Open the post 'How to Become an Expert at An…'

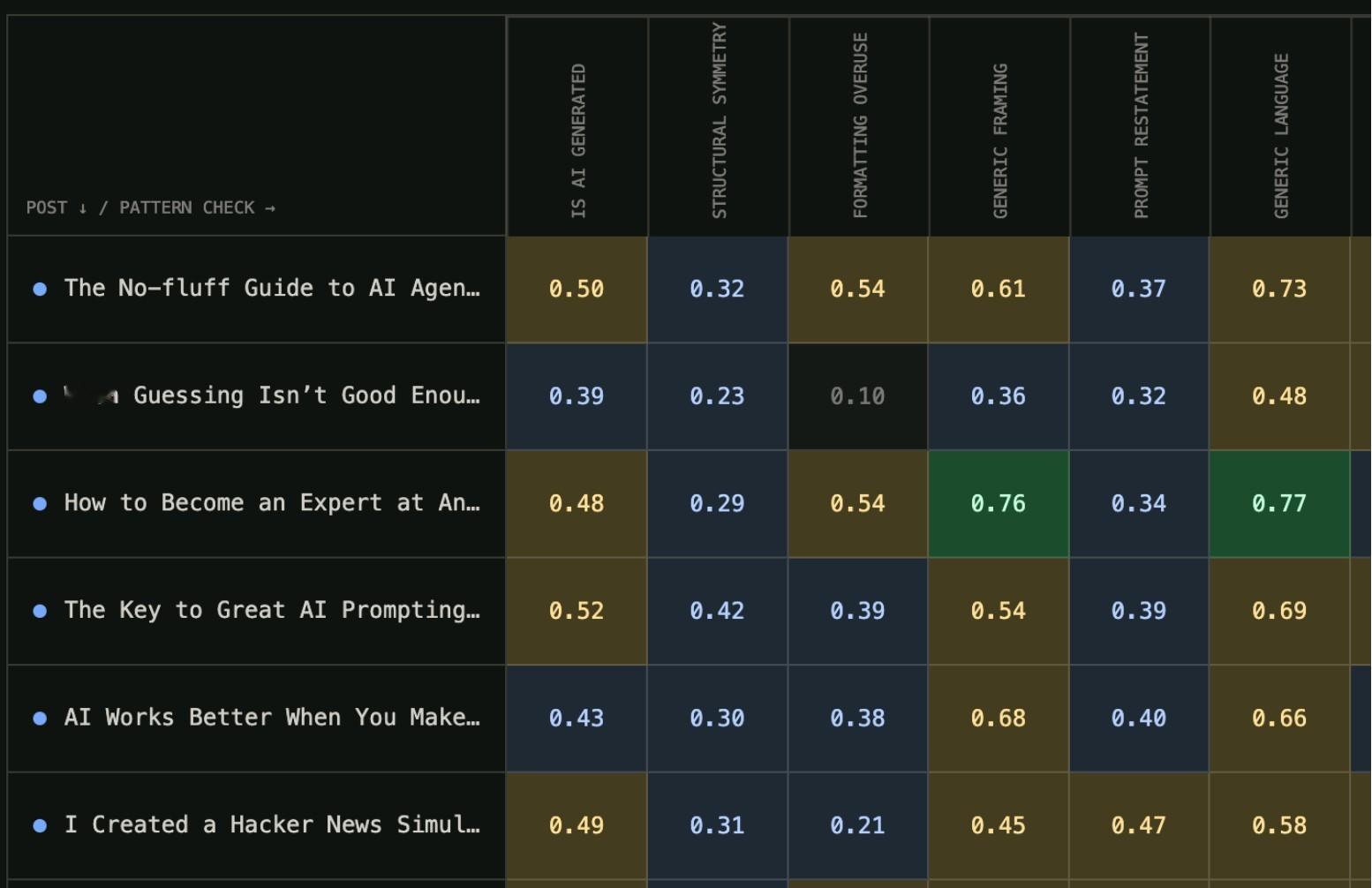(272, 503)
